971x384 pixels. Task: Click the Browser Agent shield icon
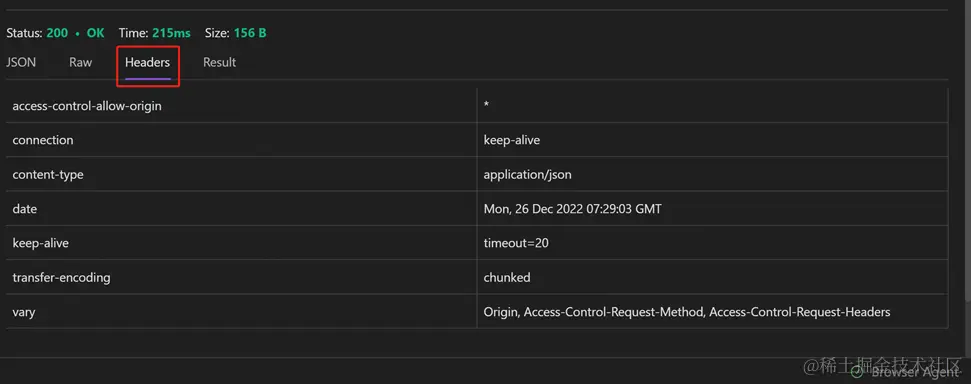pos(856,372)
